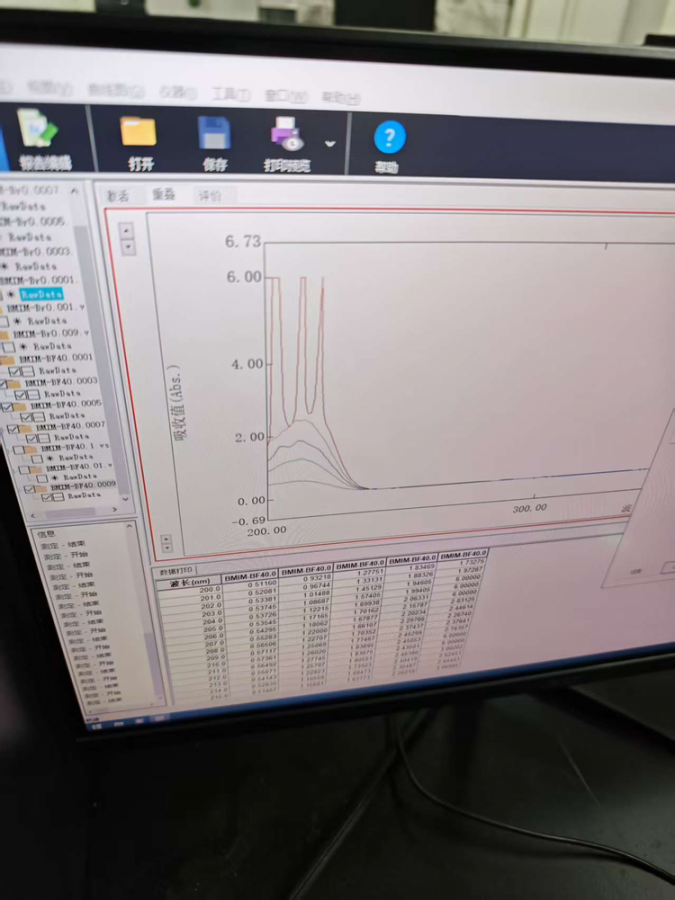Toggle checkbox of RawData under BMIM-Br0.009

coord(9,347)
